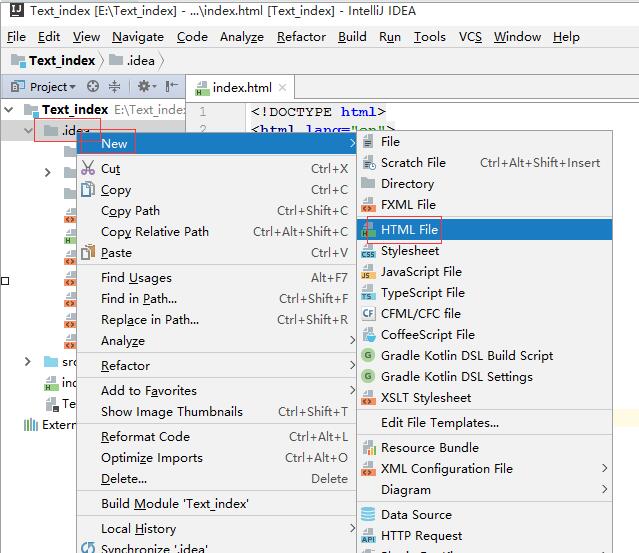
Task: Expand the Diagram submenu arrow
Action: tap(605, 489)
